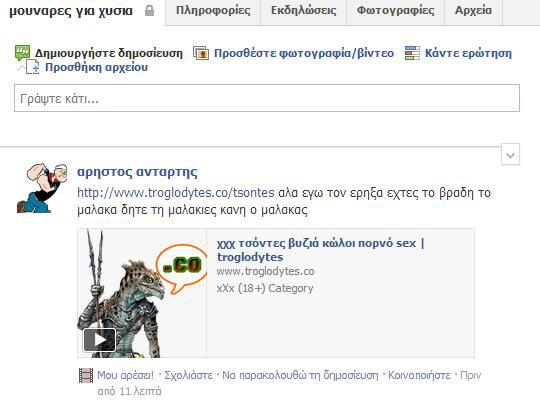This screenshot has height=413, width=540.
Task: Open the troglodytes lizard thumbnail
Action: click(142, 293)
